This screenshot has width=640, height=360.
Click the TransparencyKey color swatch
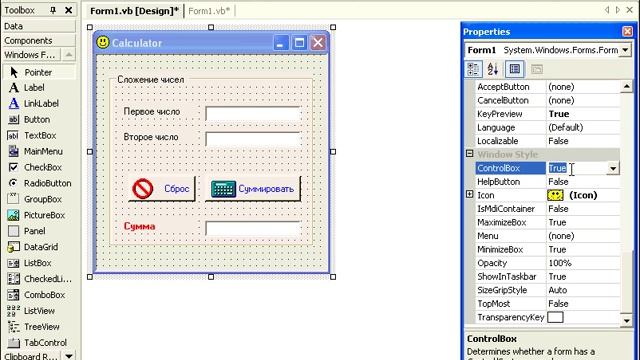point(555,317)
